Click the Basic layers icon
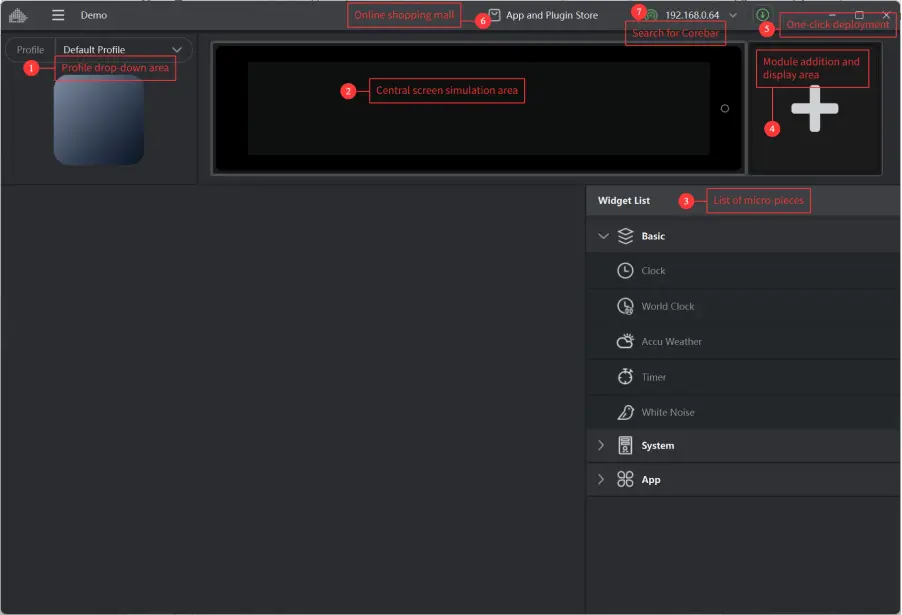The height and width of the screenshot is (615, 902). pyautogui.click(x=625, y=236)
